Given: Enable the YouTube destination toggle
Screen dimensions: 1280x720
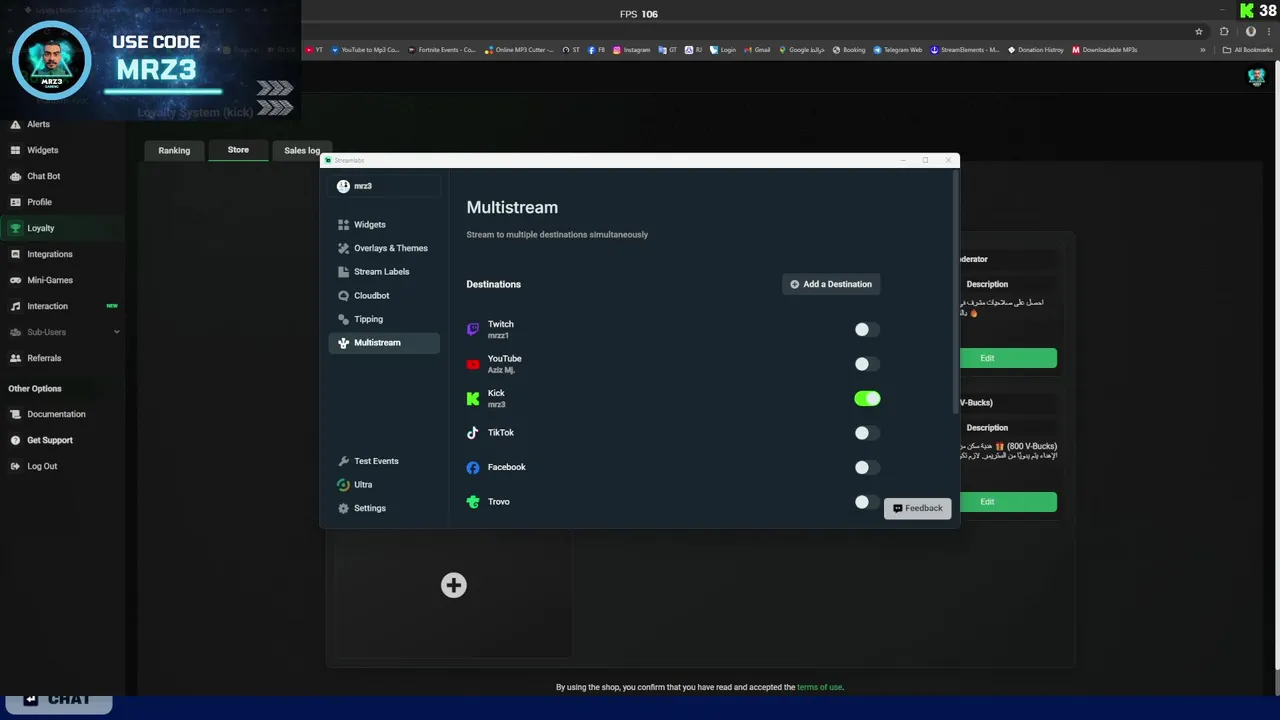Looking at the screenshot, I should 867,364.
